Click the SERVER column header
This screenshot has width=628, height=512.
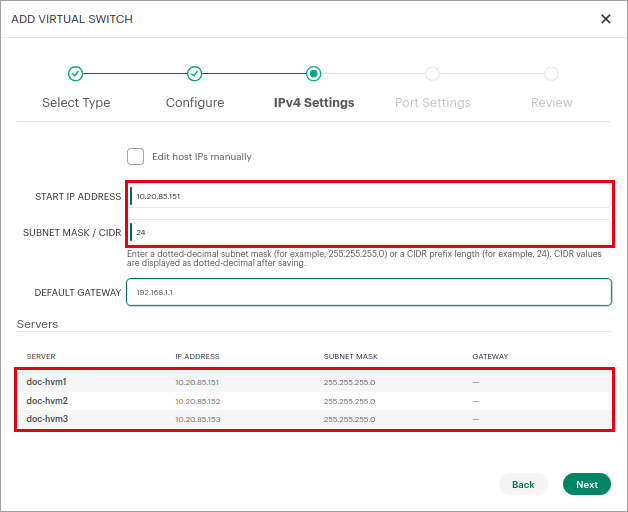(x=41, y=357)
